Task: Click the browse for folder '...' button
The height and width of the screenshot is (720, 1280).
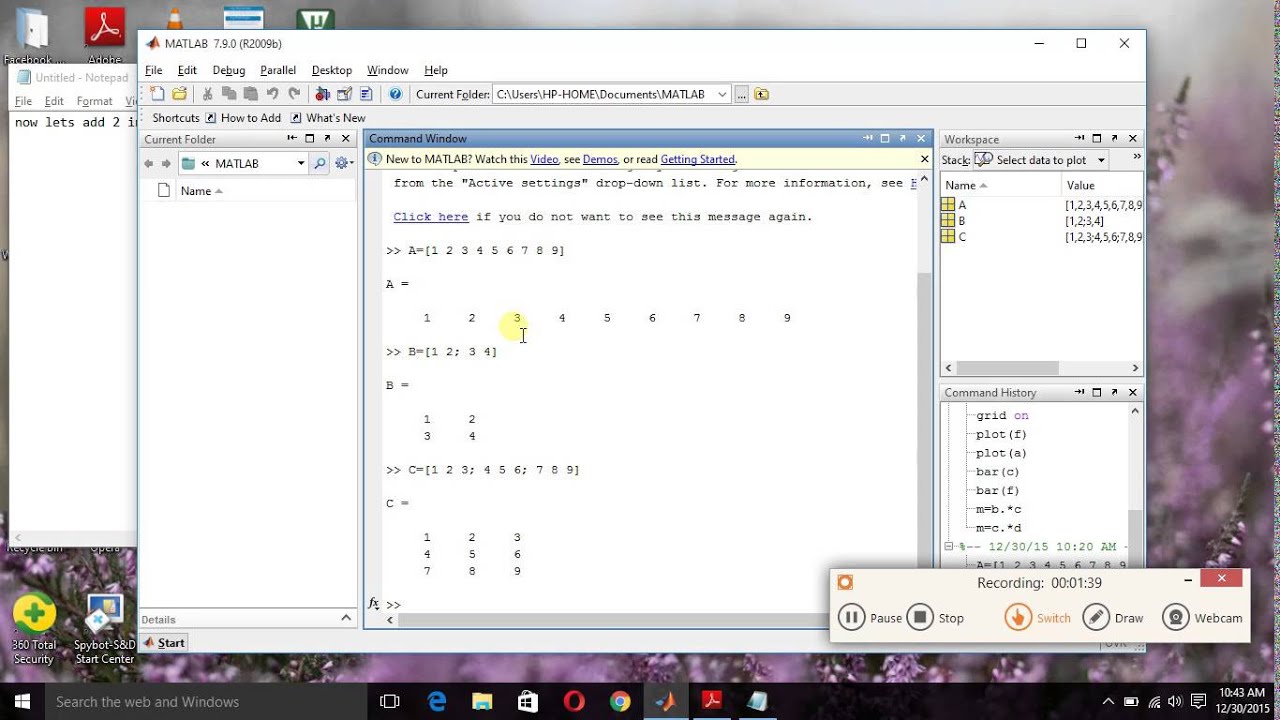Action: pos(741,94)
